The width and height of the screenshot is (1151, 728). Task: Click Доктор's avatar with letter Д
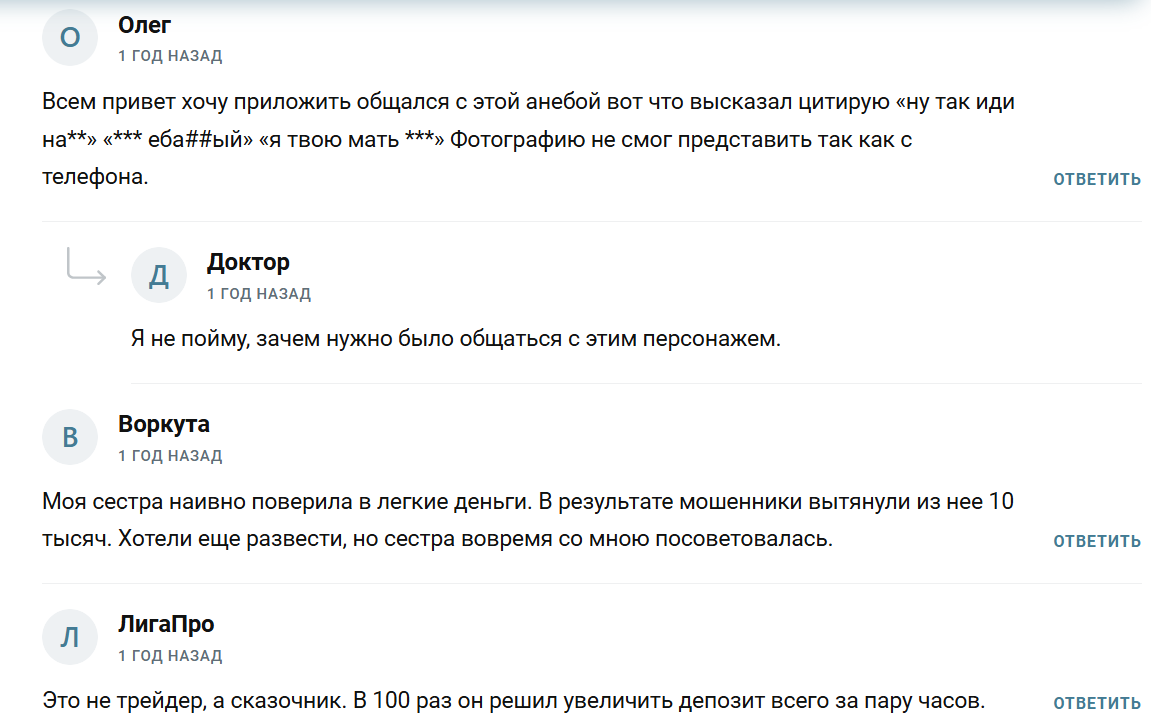pyautogui.click(x=158, y=275)
